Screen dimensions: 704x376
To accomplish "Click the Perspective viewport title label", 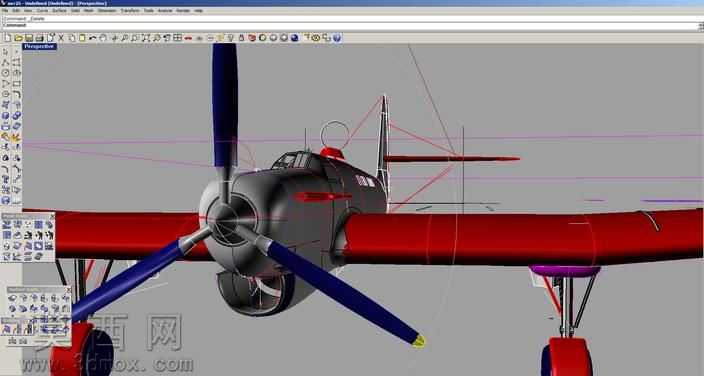I will point(40,46).
